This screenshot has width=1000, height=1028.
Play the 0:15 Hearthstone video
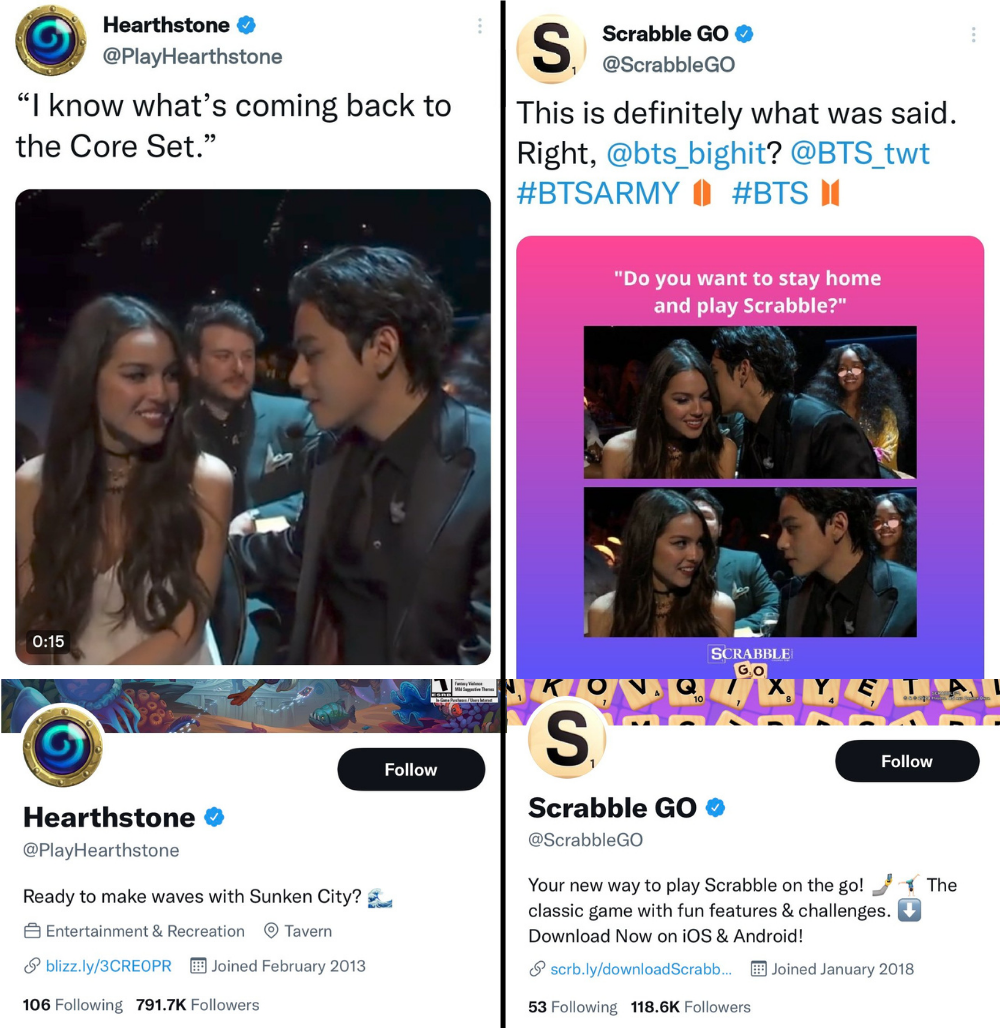coord(253,427)
